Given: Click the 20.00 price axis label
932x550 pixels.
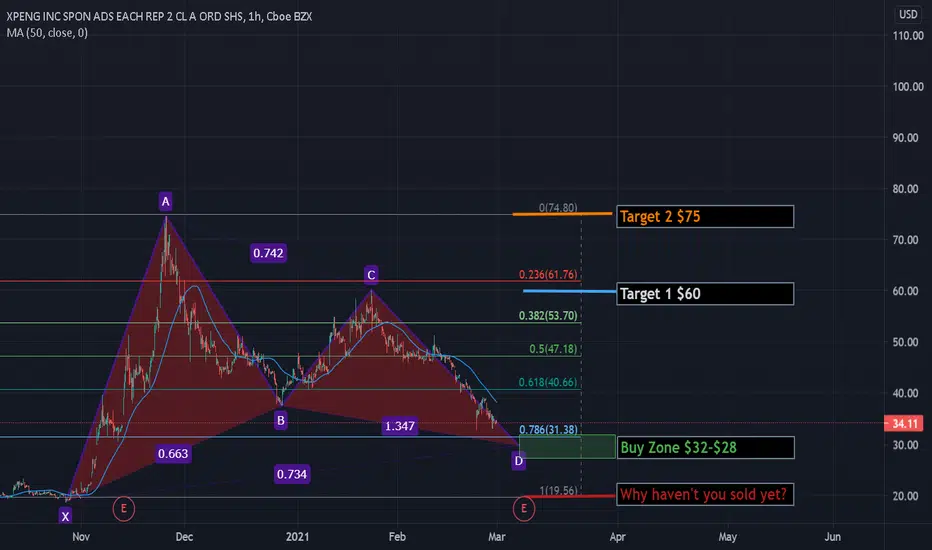Looking at the screenshot, I should tap(905, 496).
